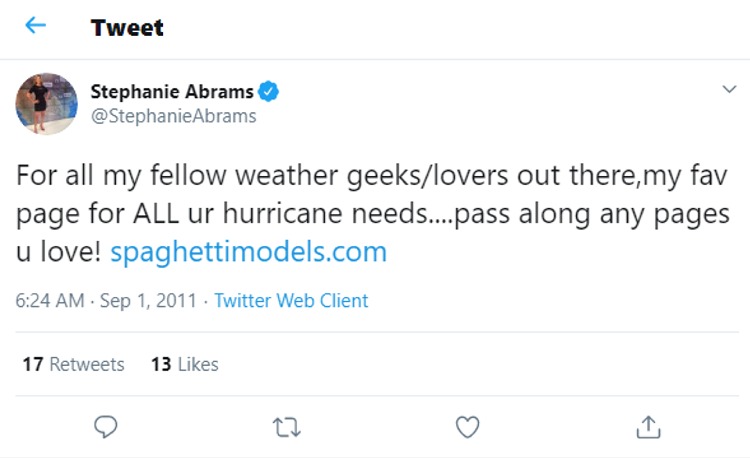Retweet this tweet using the retweet icon
This screenshot has width=750, height=458.
285,427
